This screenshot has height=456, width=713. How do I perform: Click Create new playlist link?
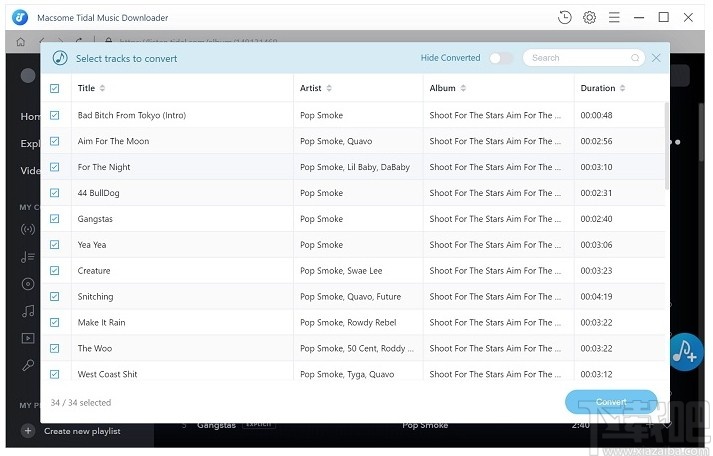click(x=82, y=431)
